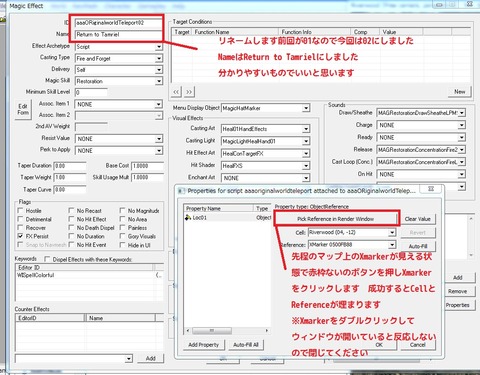Select the WISpellColorful keyword row
Viewport: 480px width, 375px height.
coord(89,275)
